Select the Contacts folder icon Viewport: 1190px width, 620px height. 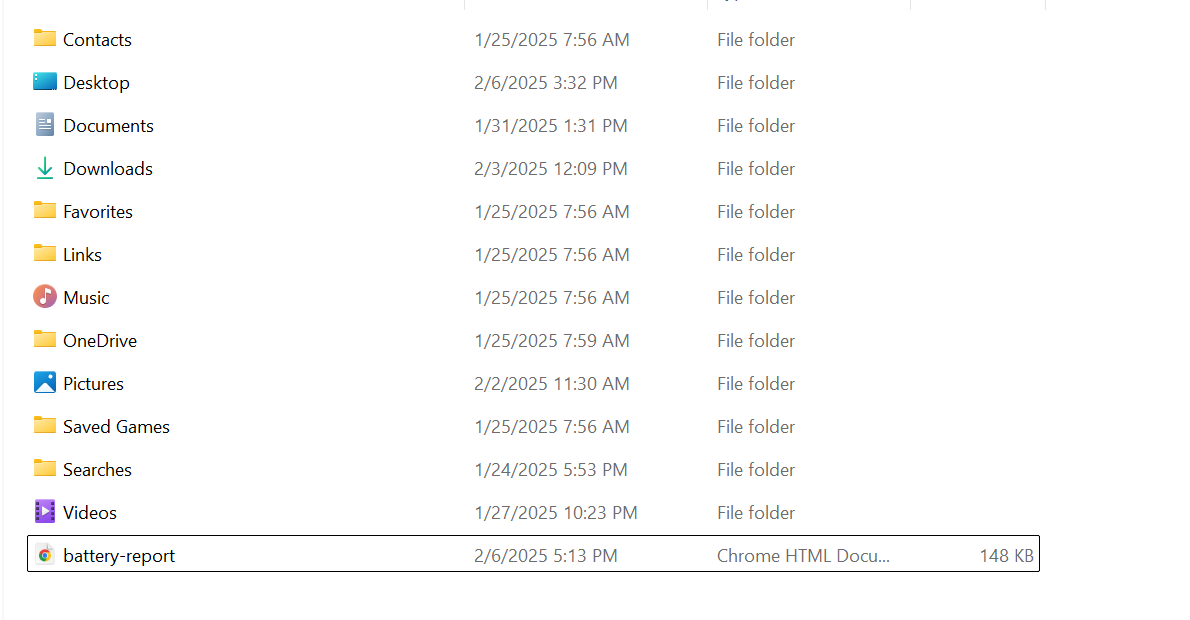[45, 39]
